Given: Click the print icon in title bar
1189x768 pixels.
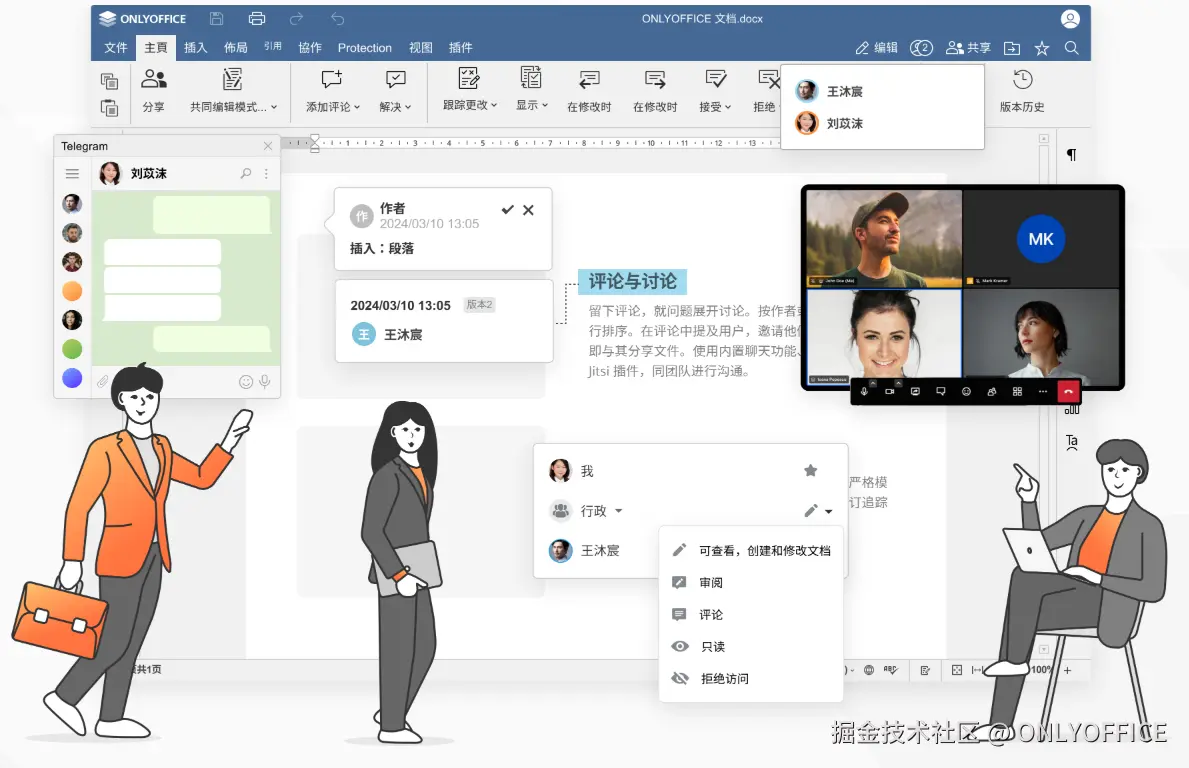Looking at the screenshot, I should click(x=257, y=18).
